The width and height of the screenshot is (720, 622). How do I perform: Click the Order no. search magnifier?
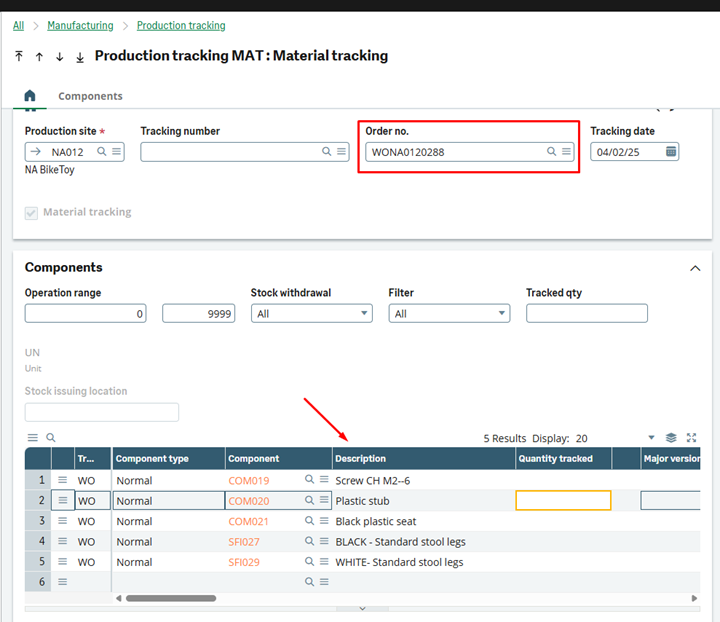(551, 152)
